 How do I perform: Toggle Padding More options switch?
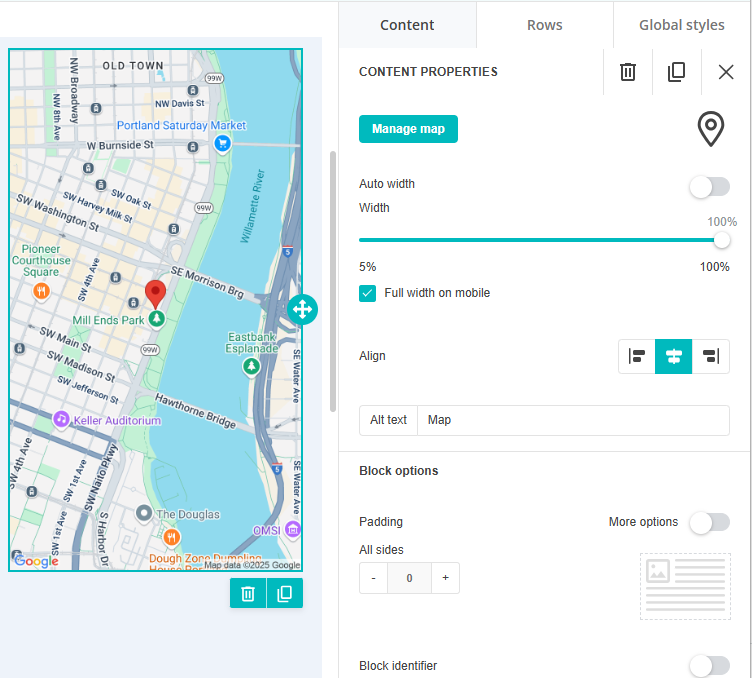pyautogui.click(x=710, y=522)
